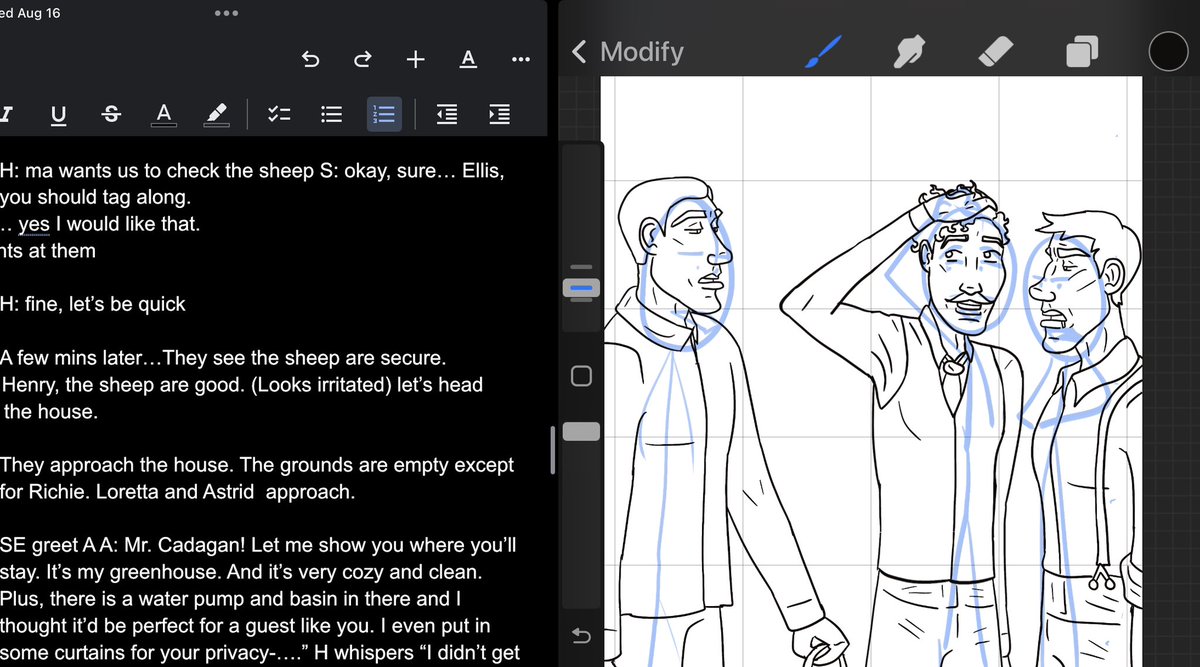Tap undo arrow in Procreate sidebar
The height and width of the screenshot is (667, 1200).
(581, 634)
